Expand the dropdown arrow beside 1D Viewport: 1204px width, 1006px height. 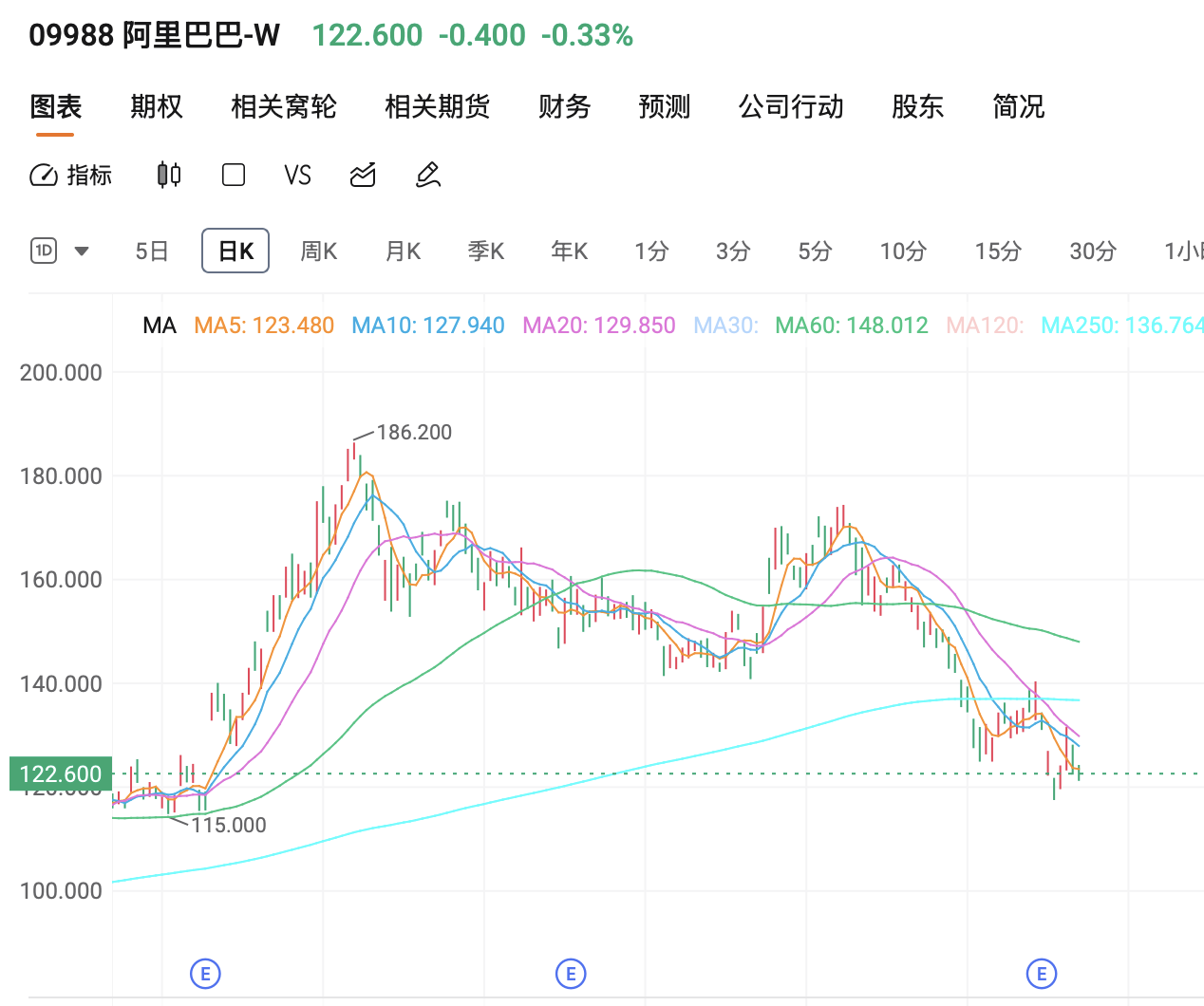point(82,251)
